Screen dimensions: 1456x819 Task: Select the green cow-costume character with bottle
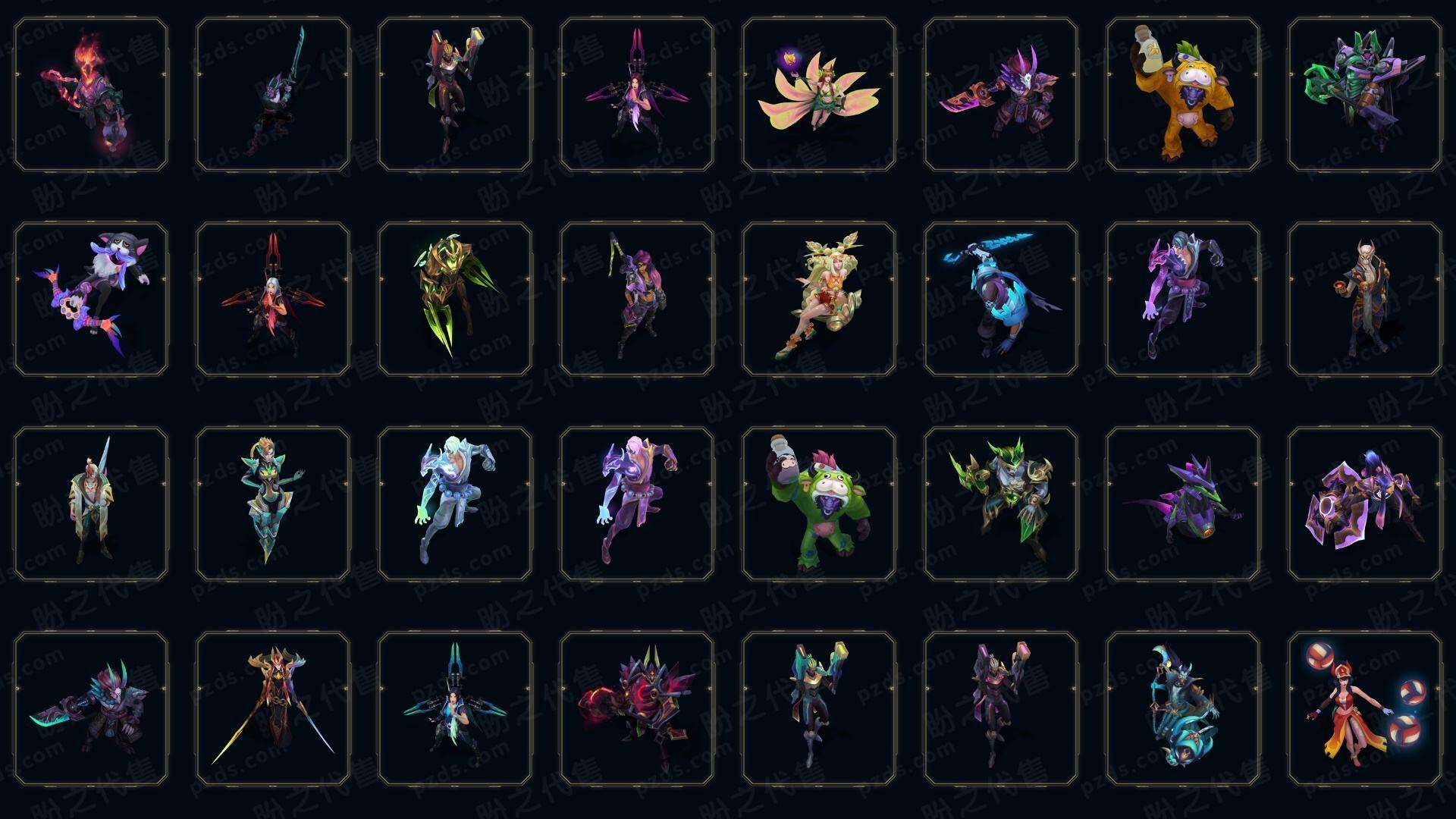click(819, 504)
